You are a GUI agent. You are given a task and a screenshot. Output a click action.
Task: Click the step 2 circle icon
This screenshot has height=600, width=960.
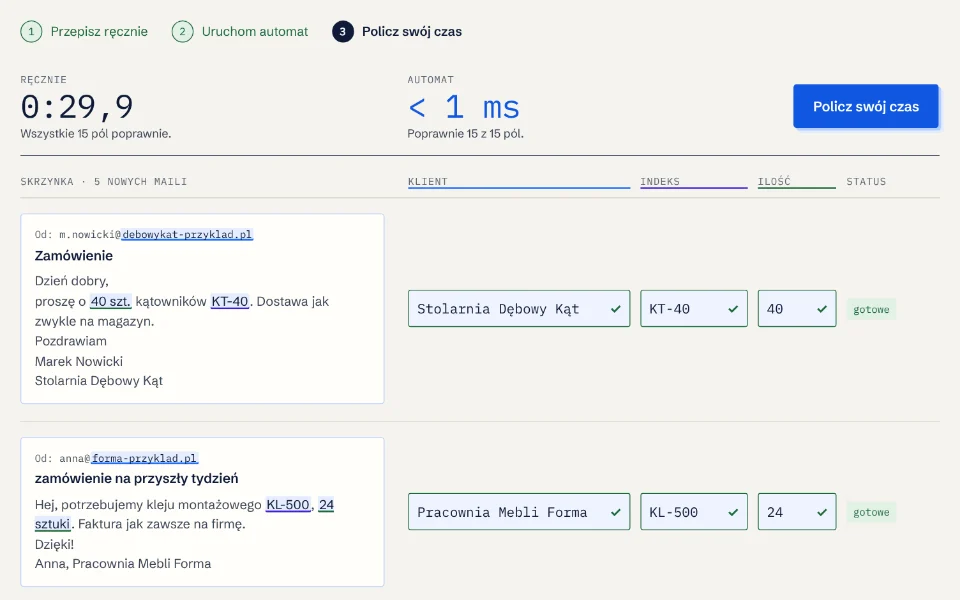point(182,31)
